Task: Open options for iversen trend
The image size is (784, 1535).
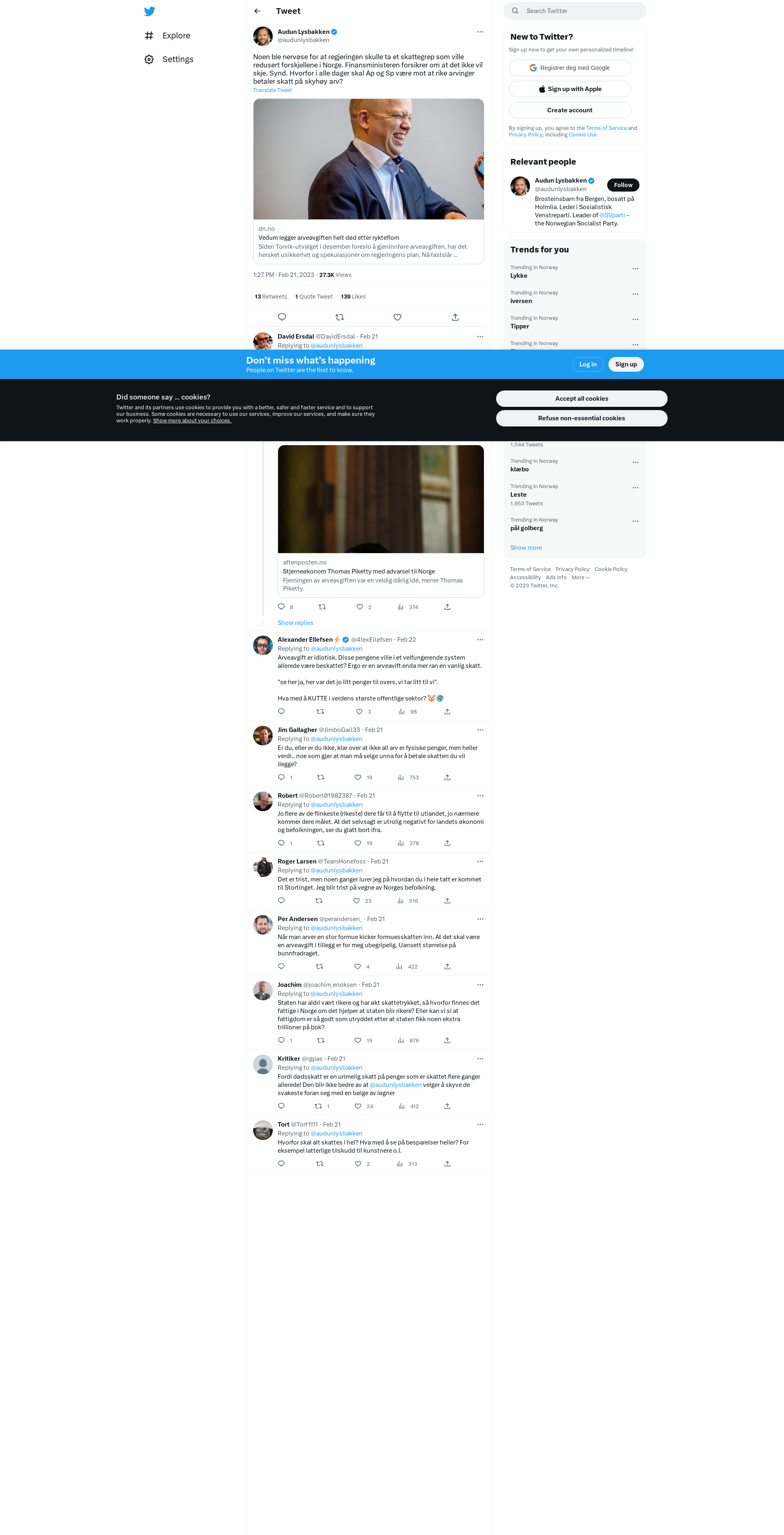Action: (x=635, y=295)
